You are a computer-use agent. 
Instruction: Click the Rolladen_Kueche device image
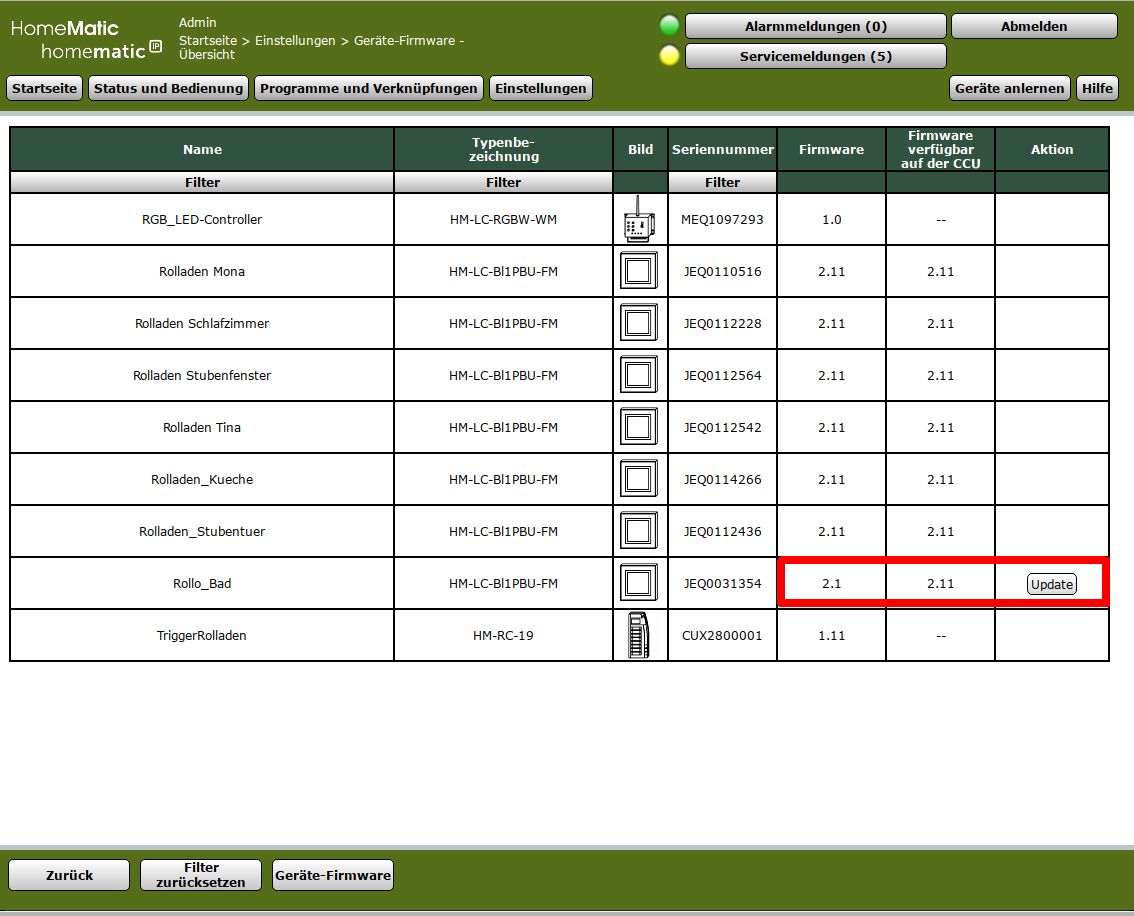[x=639, y=479]
